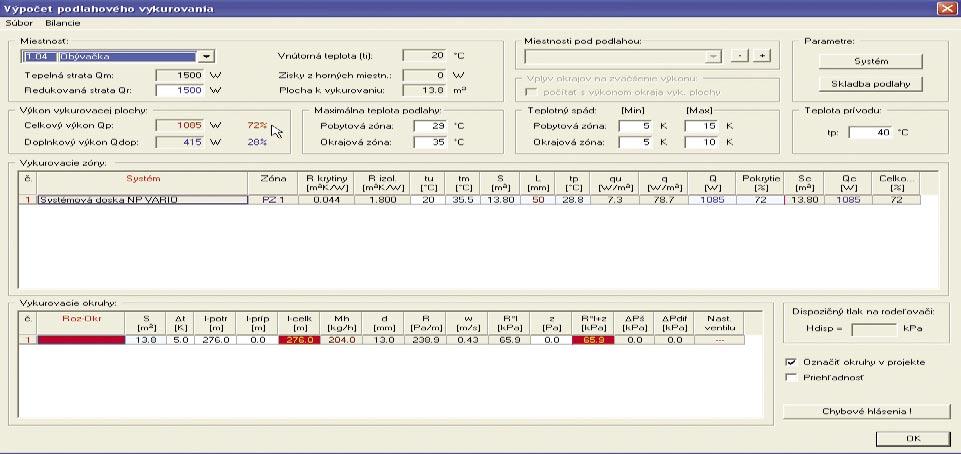Click the red l-celk cell 276.0
This screenshot has width=961, height=454.
coord(299,339)
